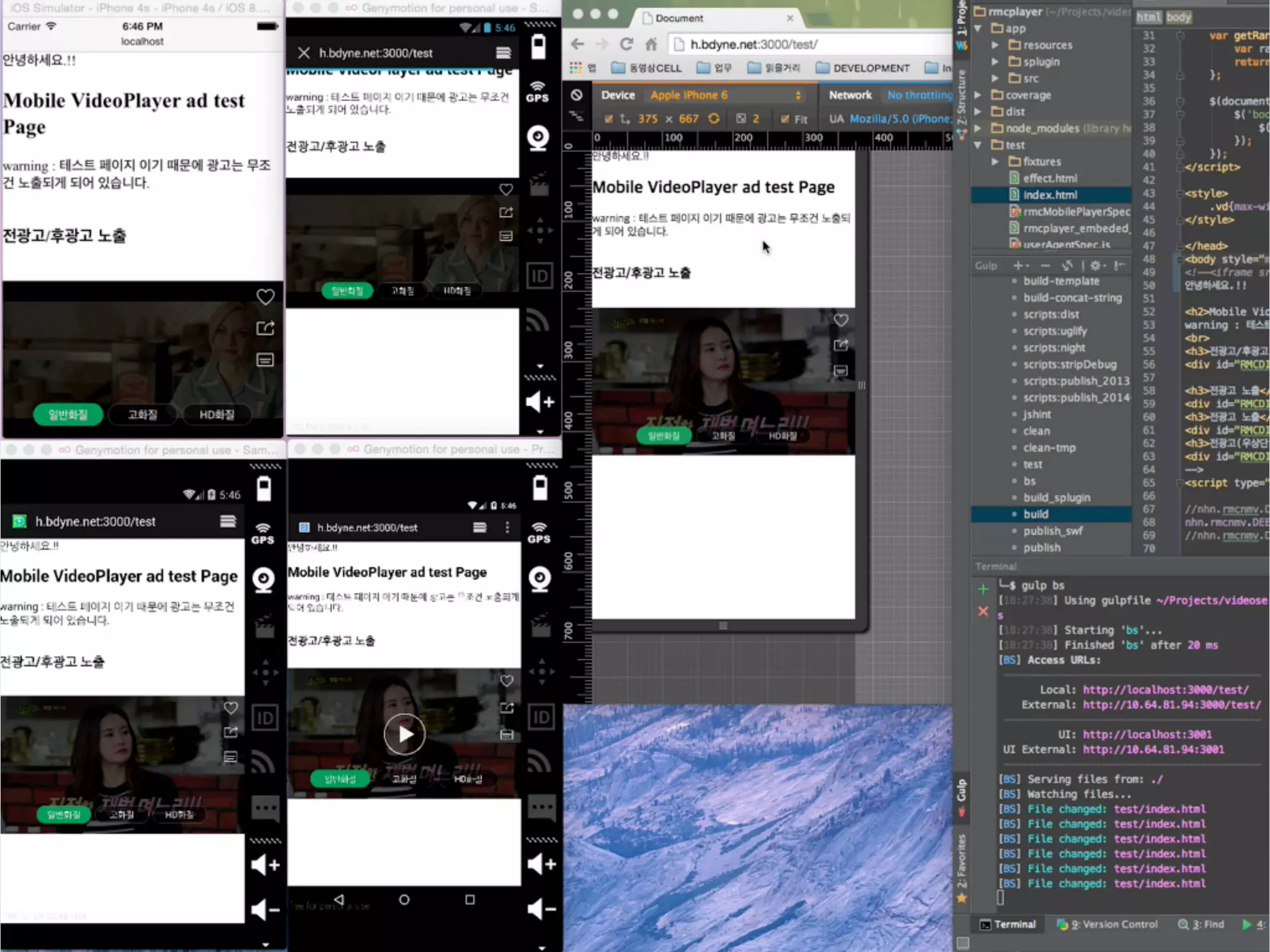Open the Version Control tab

coord(1108,924)
